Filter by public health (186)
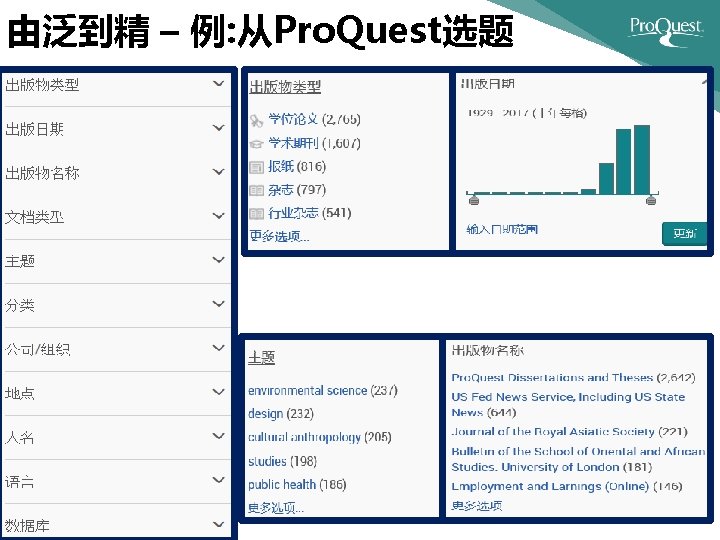Screen dimensions: 720x540 coord(297,484)
